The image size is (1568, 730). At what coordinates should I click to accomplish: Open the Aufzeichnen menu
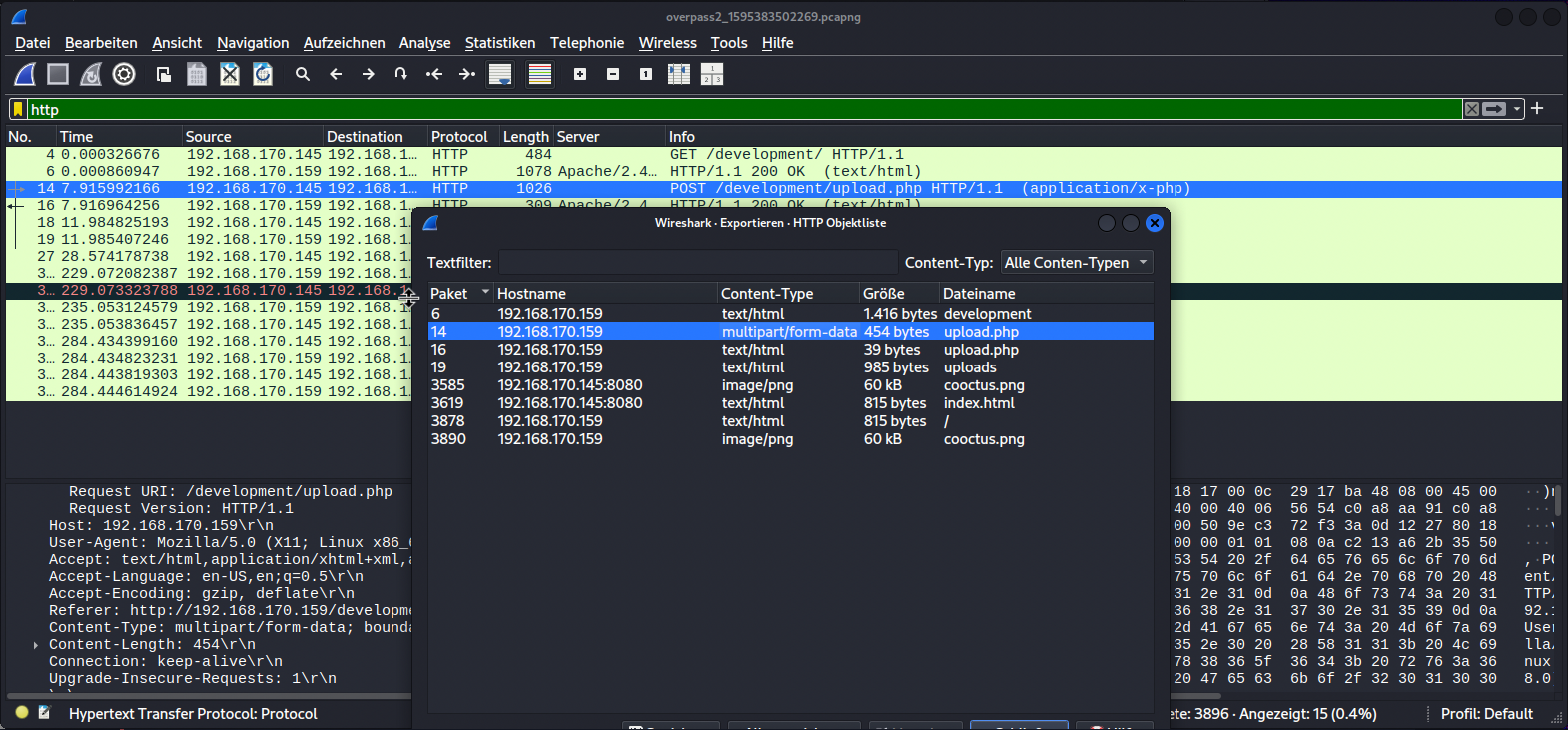[x=344, y=42]
